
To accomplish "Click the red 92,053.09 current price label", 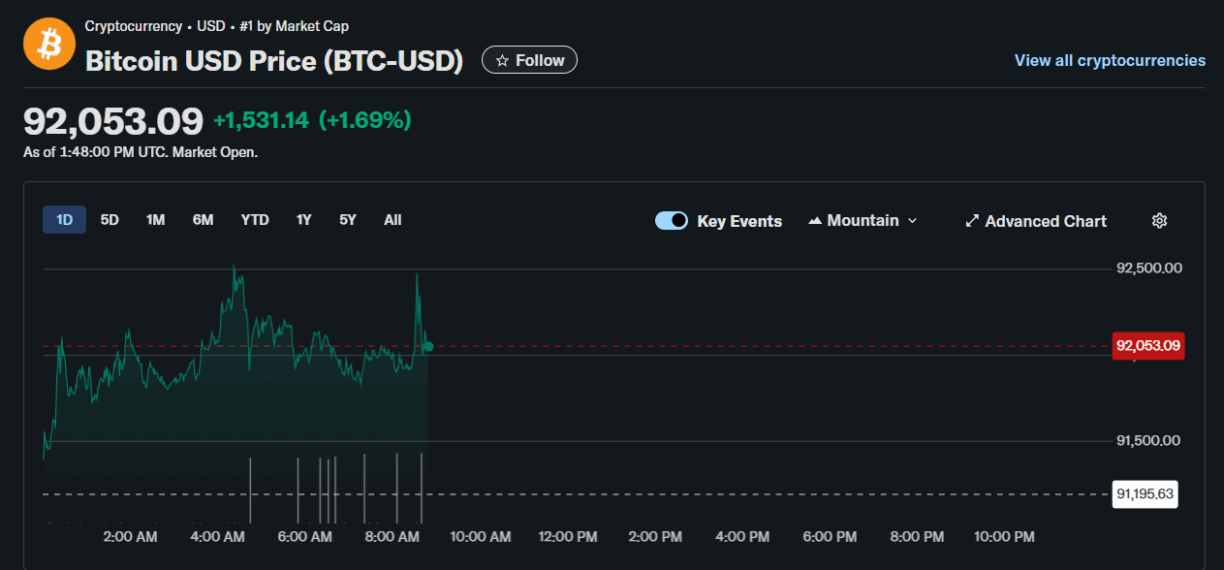I will point(1148,346).
